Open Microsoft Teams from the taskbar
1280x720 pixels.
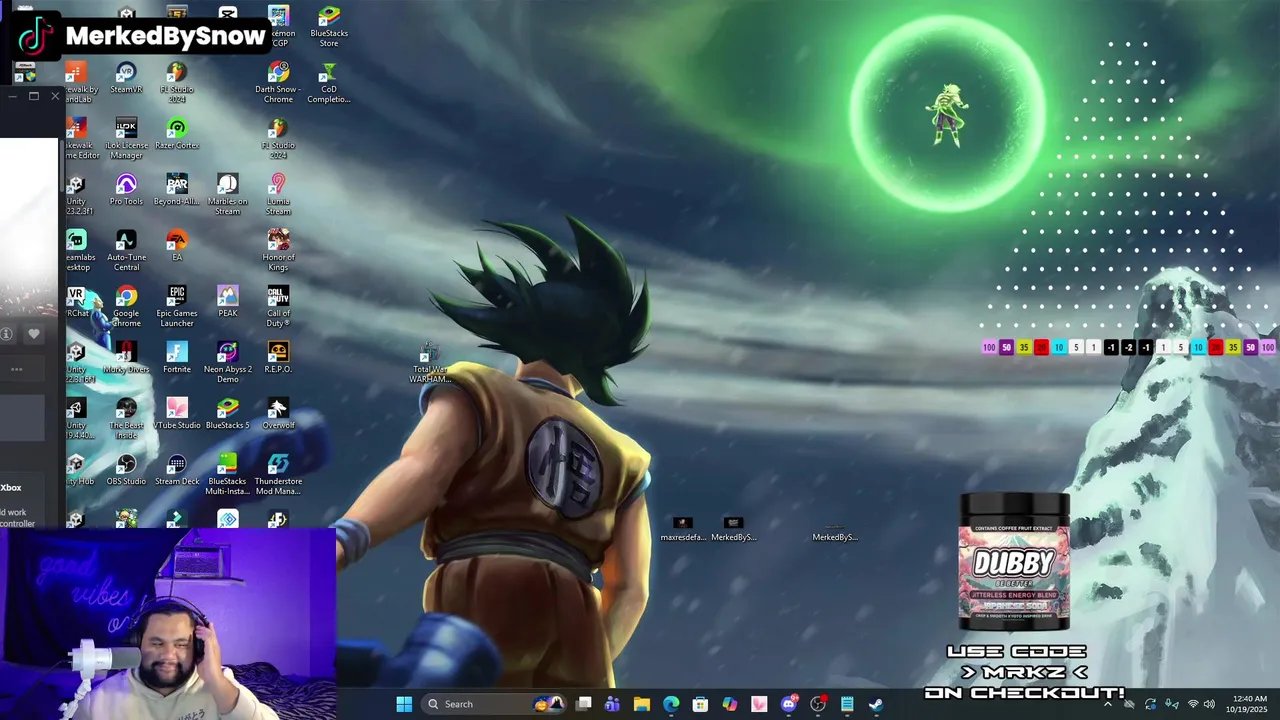coord(612,704)
